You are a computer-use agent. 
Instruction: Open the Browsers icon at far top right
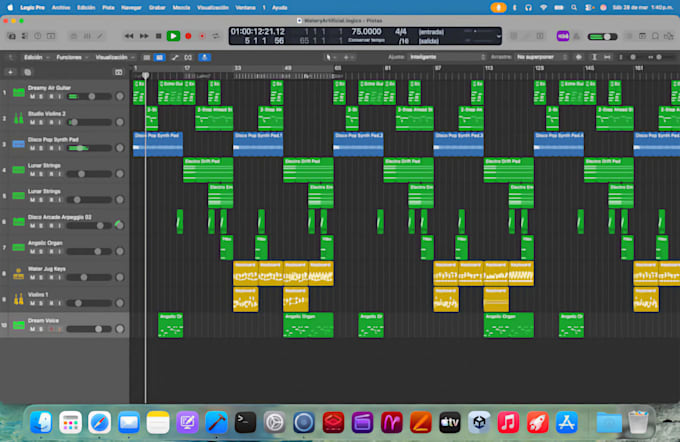coord(669,36)
